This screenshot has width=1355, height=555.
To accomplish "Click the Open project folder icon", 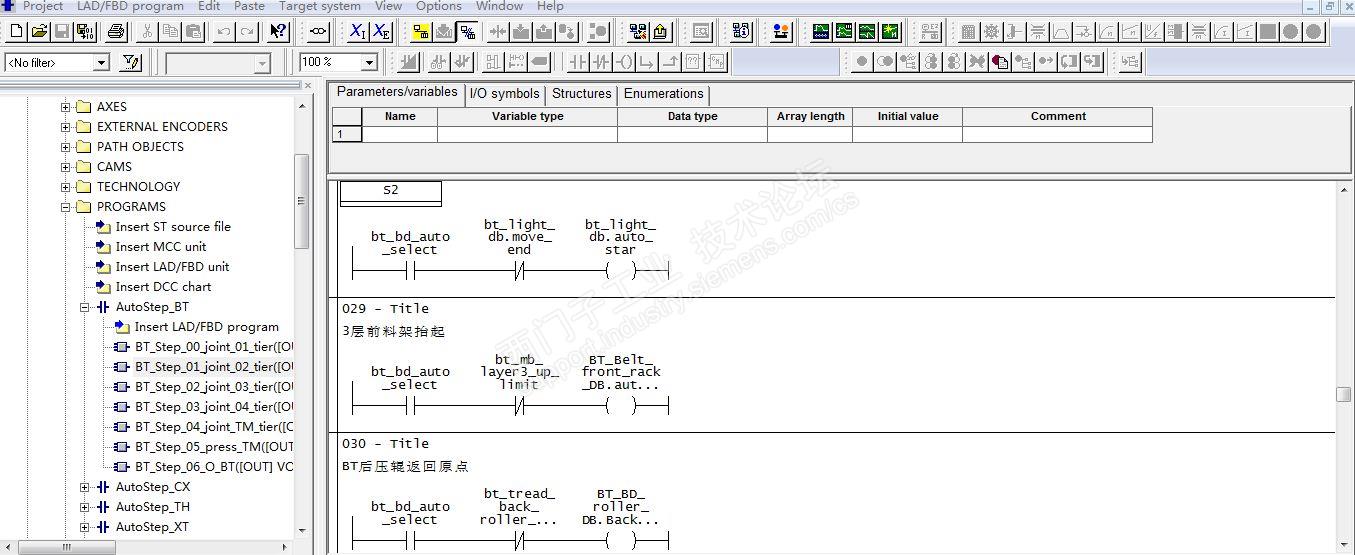I will pos(39,32).
